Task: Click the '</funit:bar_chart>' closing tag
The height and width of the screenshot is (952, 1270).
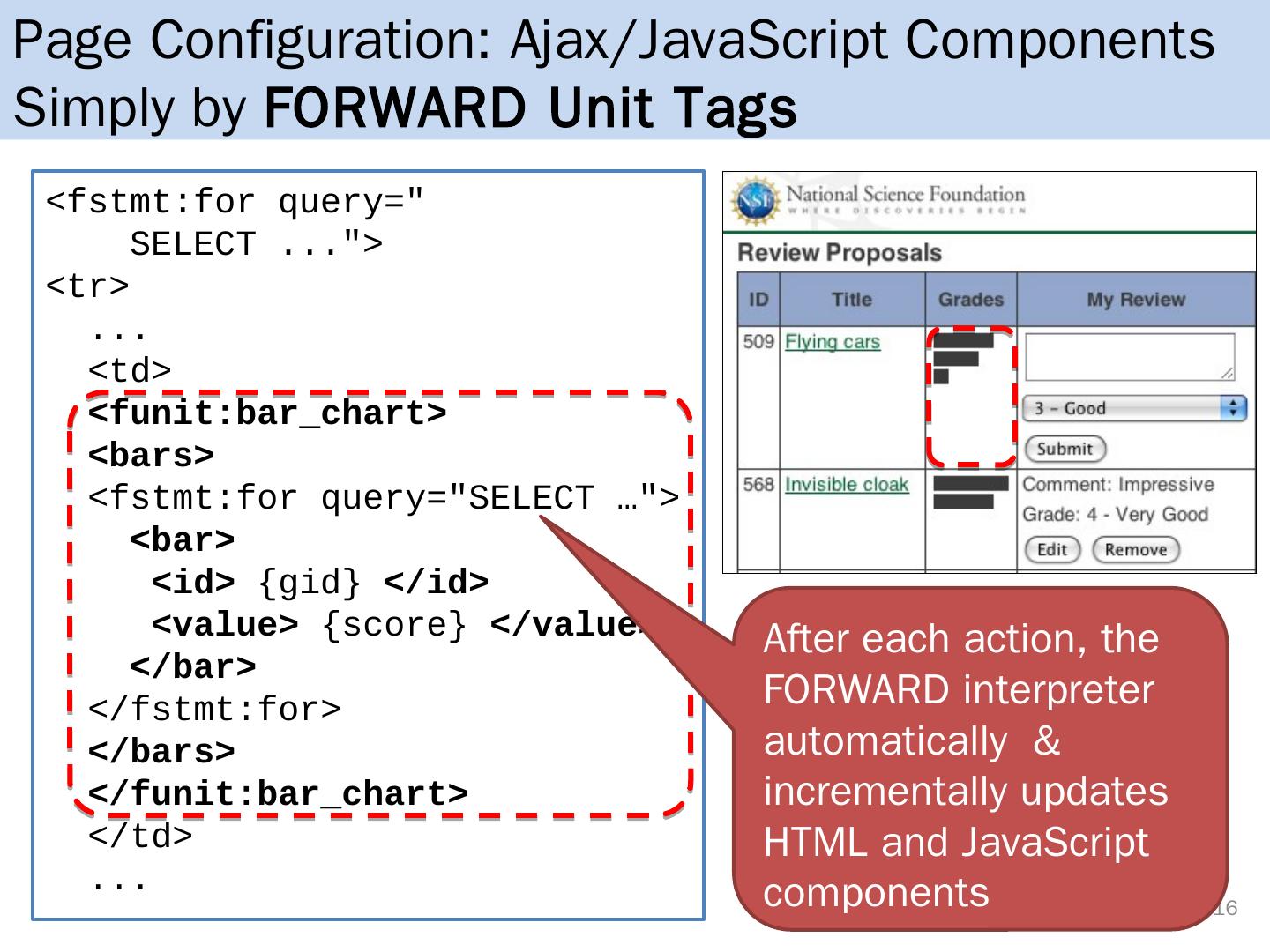Action: (278, 794)
